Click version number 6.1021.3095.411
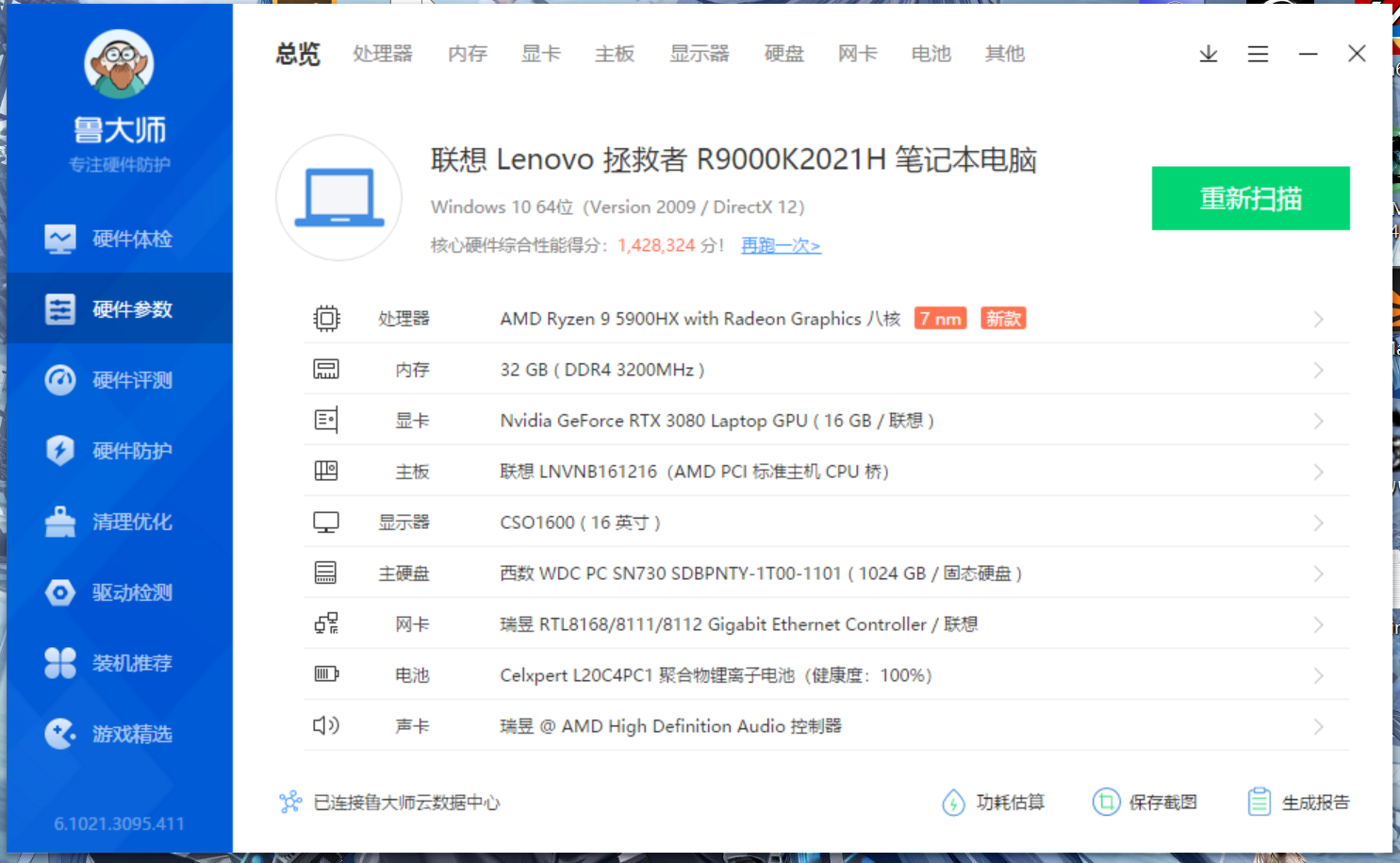This screenshot has width=1400, height=863. coord(120,823)
